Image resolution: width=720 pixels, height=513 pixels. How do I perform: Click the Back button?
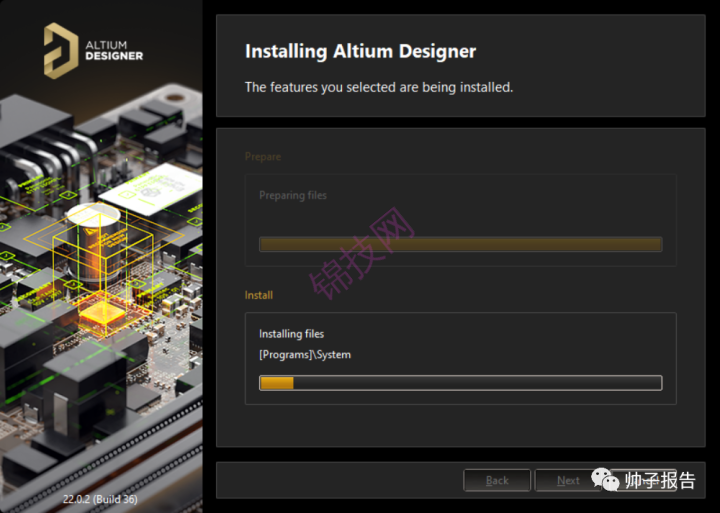point(497,480)
